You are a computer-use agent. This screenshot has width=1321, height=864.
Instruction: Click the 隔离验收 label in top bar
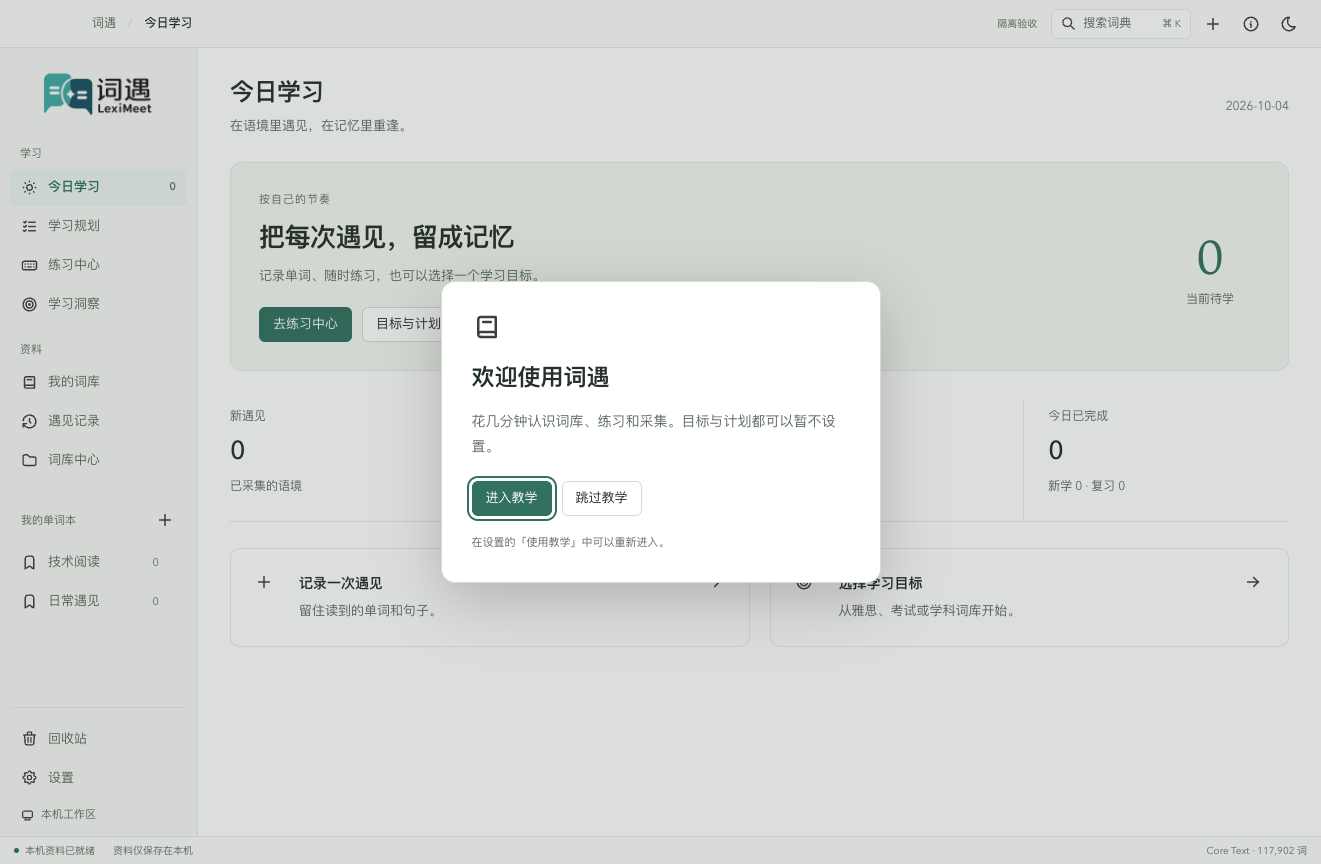[1017, 24]
